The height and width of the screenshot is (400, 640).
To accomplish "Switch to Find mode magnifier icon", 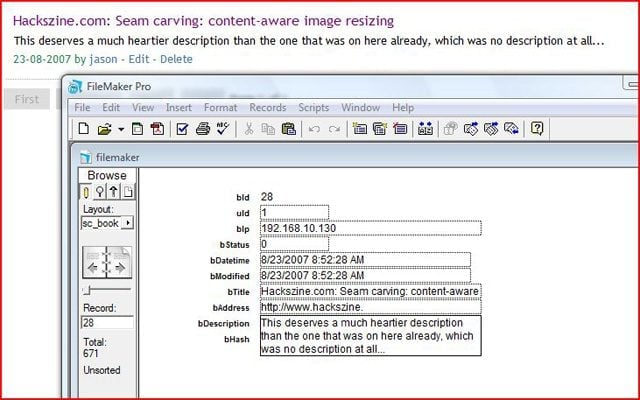I will (x=100, y=192).
